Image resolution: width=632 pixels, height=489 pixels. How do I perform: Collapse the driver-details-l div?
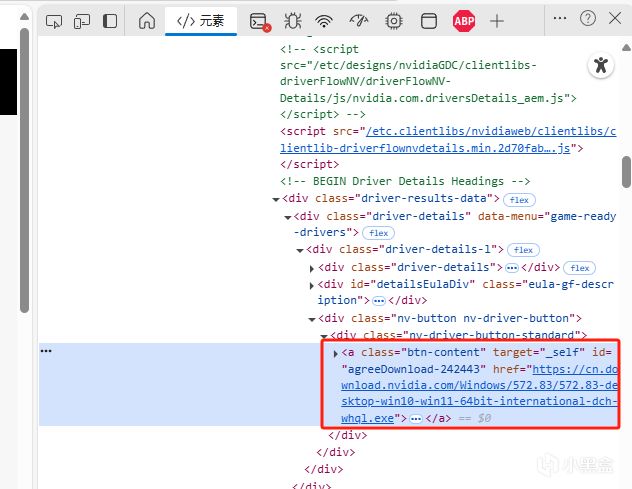point(300,250)
